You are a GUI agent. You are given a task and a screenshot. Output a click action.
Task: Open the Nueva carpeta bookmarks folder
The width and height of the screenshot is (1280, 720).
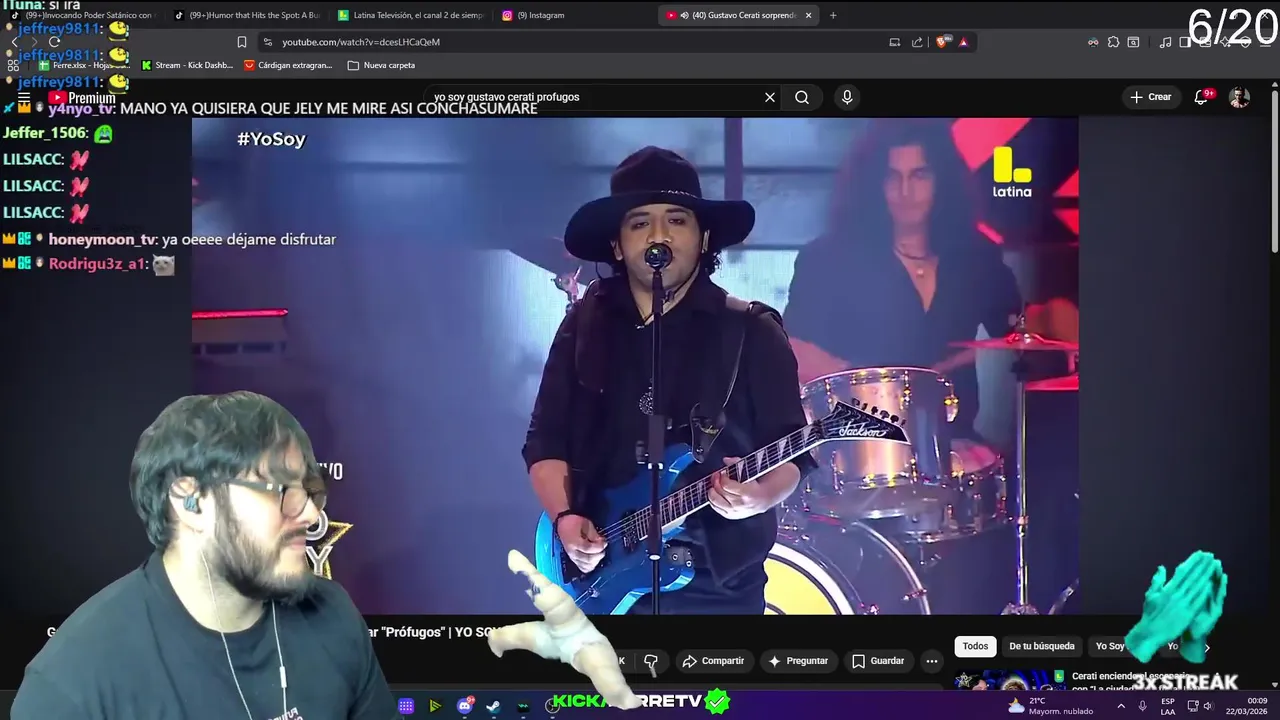pos(381,65)
